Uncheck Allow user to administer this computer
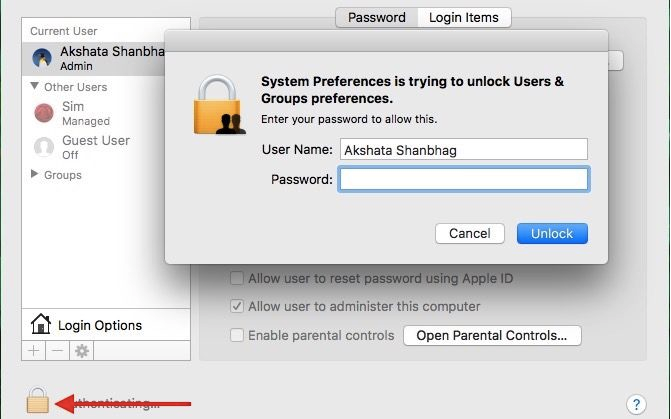Viewport: 671px width, 419px height. tap(237, 306)
